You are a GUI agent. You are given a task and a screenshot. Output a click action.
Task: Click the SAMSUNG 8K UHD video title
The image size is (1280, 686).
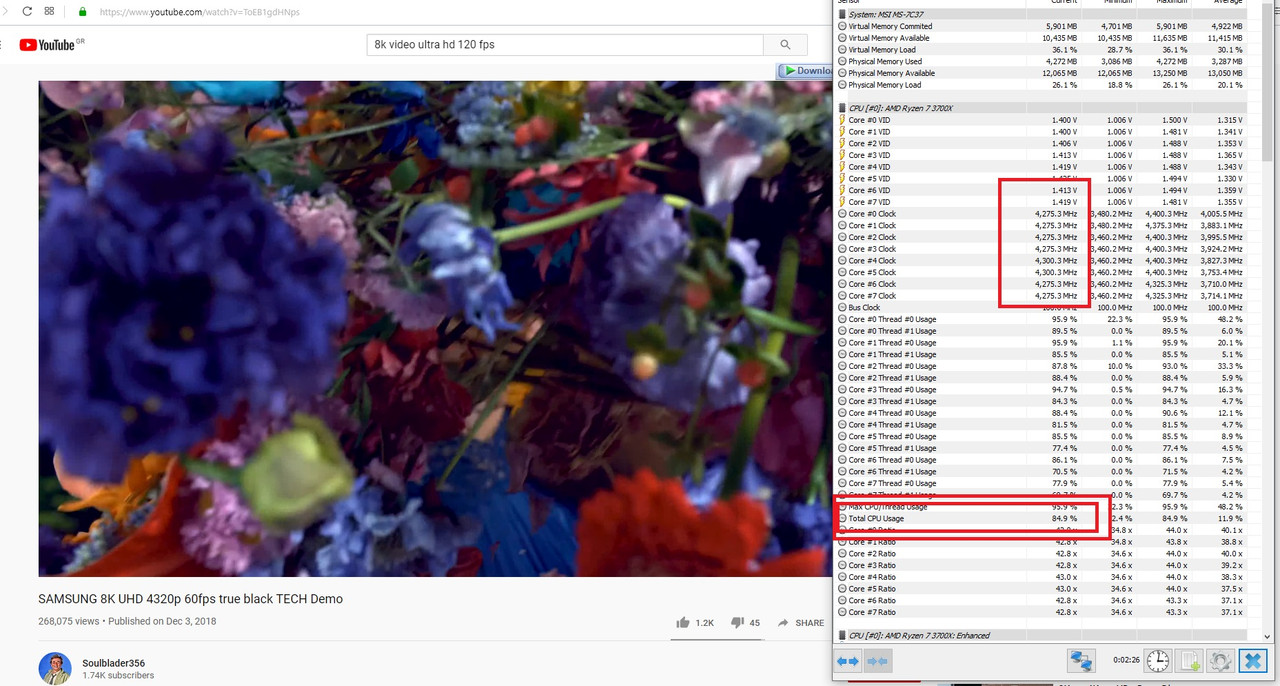click(190, 599)
